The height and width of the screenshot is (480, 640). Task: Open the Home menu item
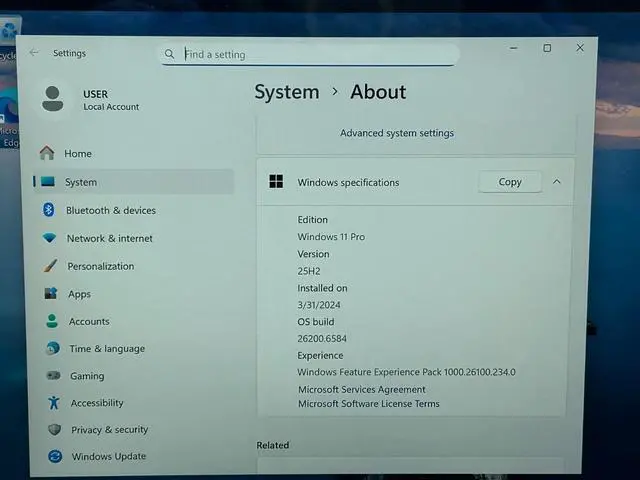click(78, 153)
